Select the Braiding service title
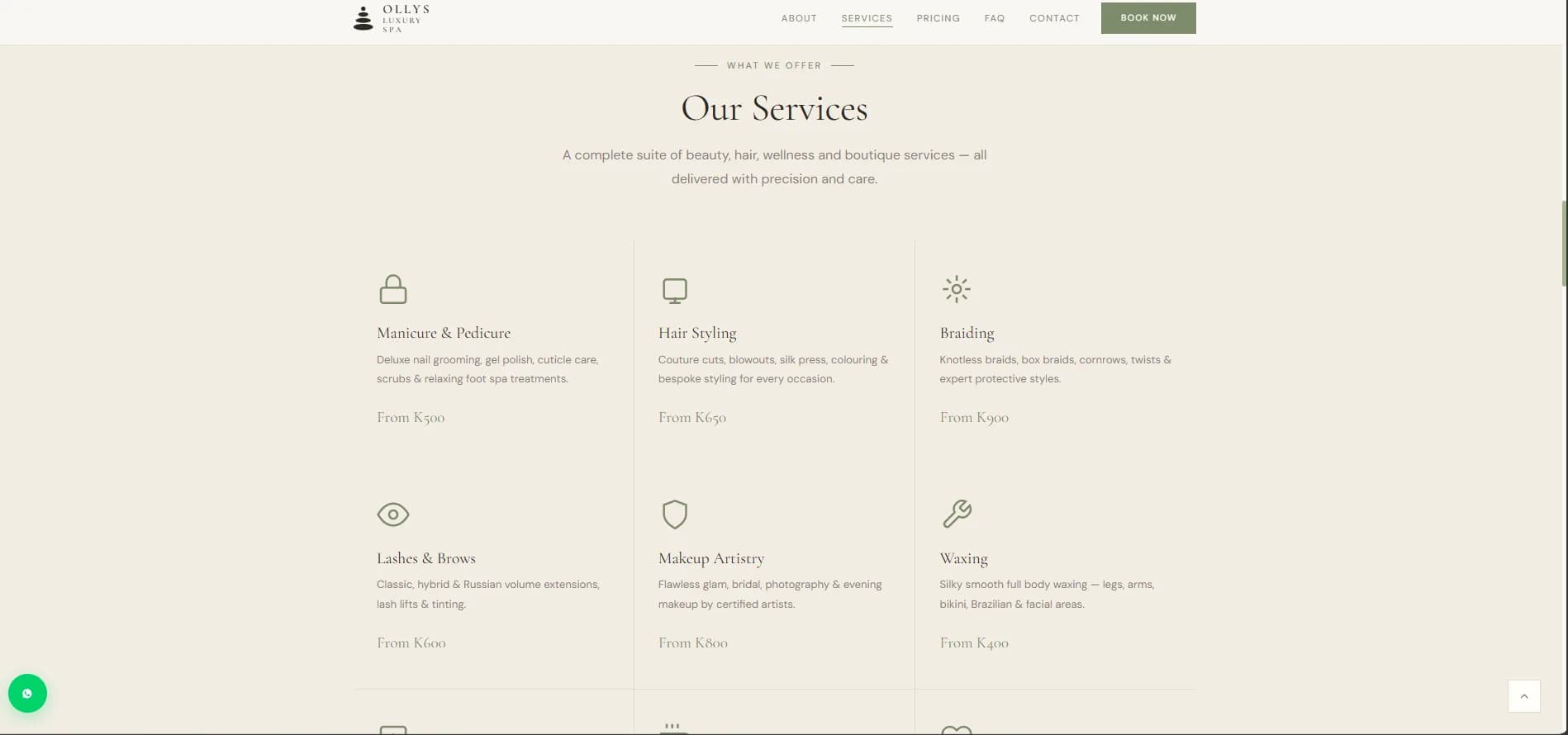 pyautogui.click(x=967, y=333)
